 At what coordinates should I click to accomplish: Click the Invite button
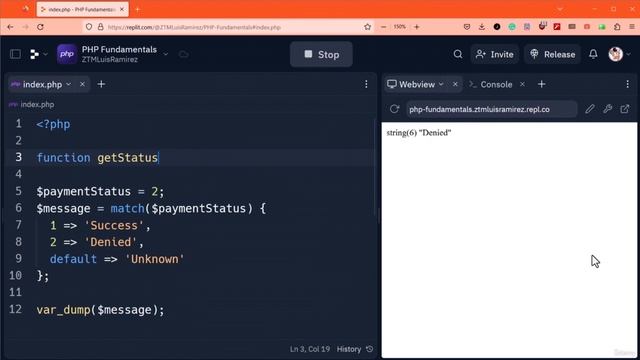coord(495,54)
